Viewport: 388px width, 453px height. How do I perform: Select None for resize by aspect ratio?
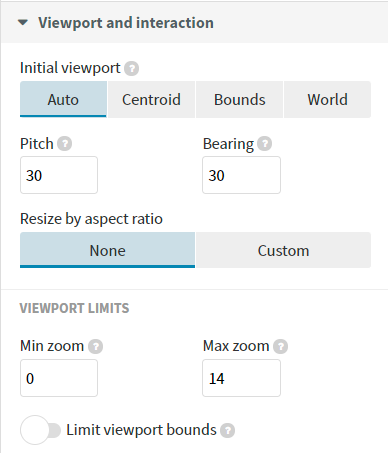tap(107, 250)
